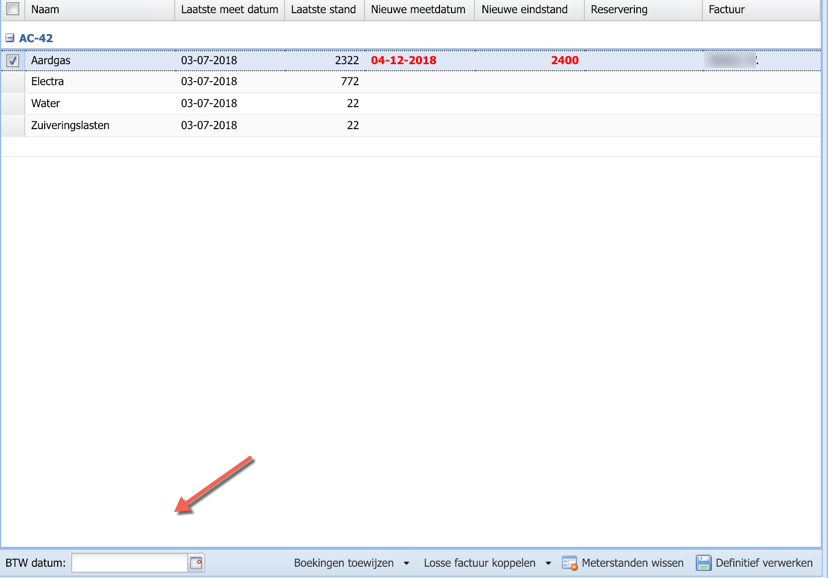
Task: Sort by Nieuwe meetdatum column header
Action: (420, 10)
